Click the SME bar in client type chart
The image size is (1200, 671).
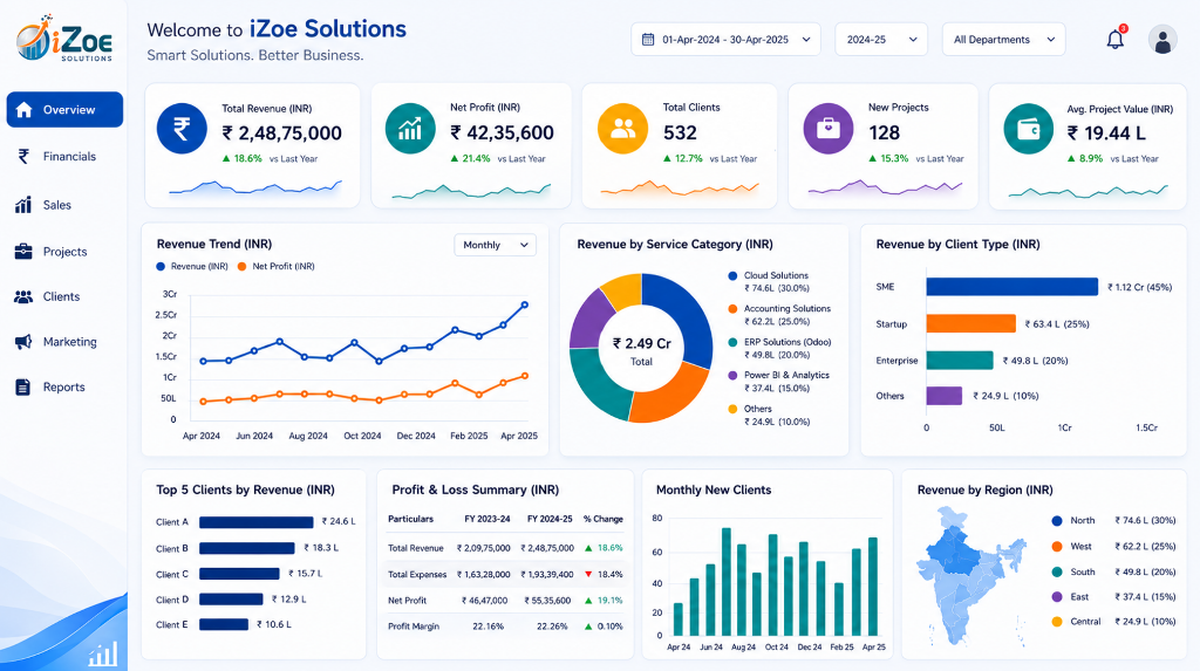click(x=1012, y=287)
